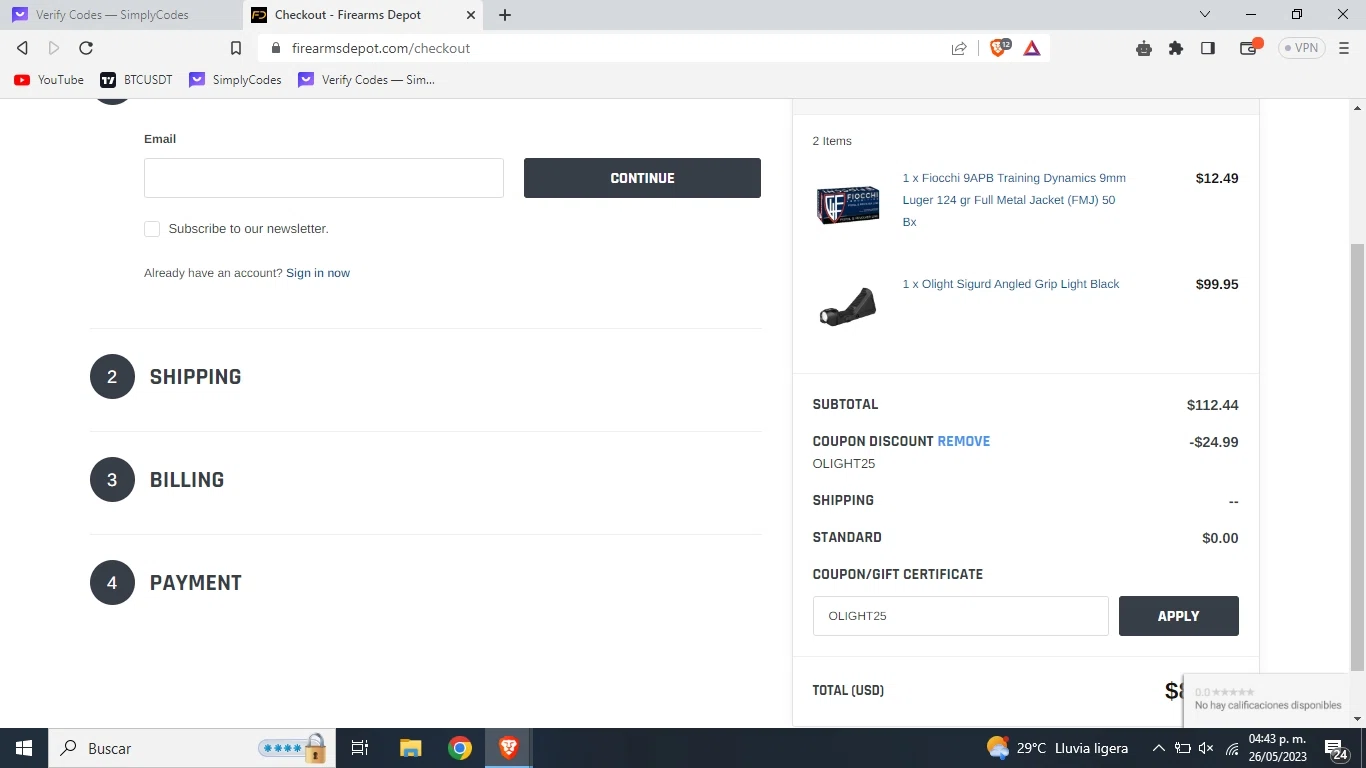
Task: Open the Fiocchi 9APB Training Dynamics link
Action: pos(1014,200)
